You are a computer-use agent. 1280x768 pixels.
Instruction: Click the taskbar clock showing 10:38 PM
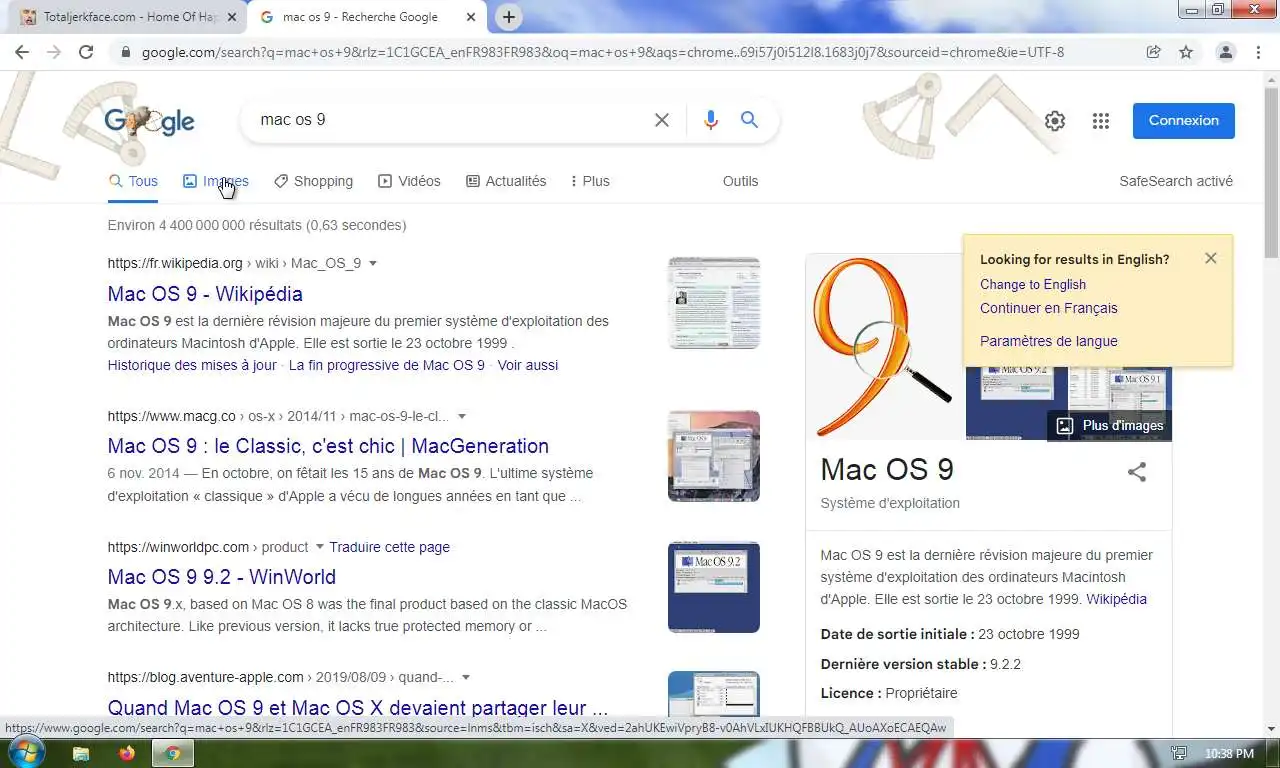[1229, 753]
